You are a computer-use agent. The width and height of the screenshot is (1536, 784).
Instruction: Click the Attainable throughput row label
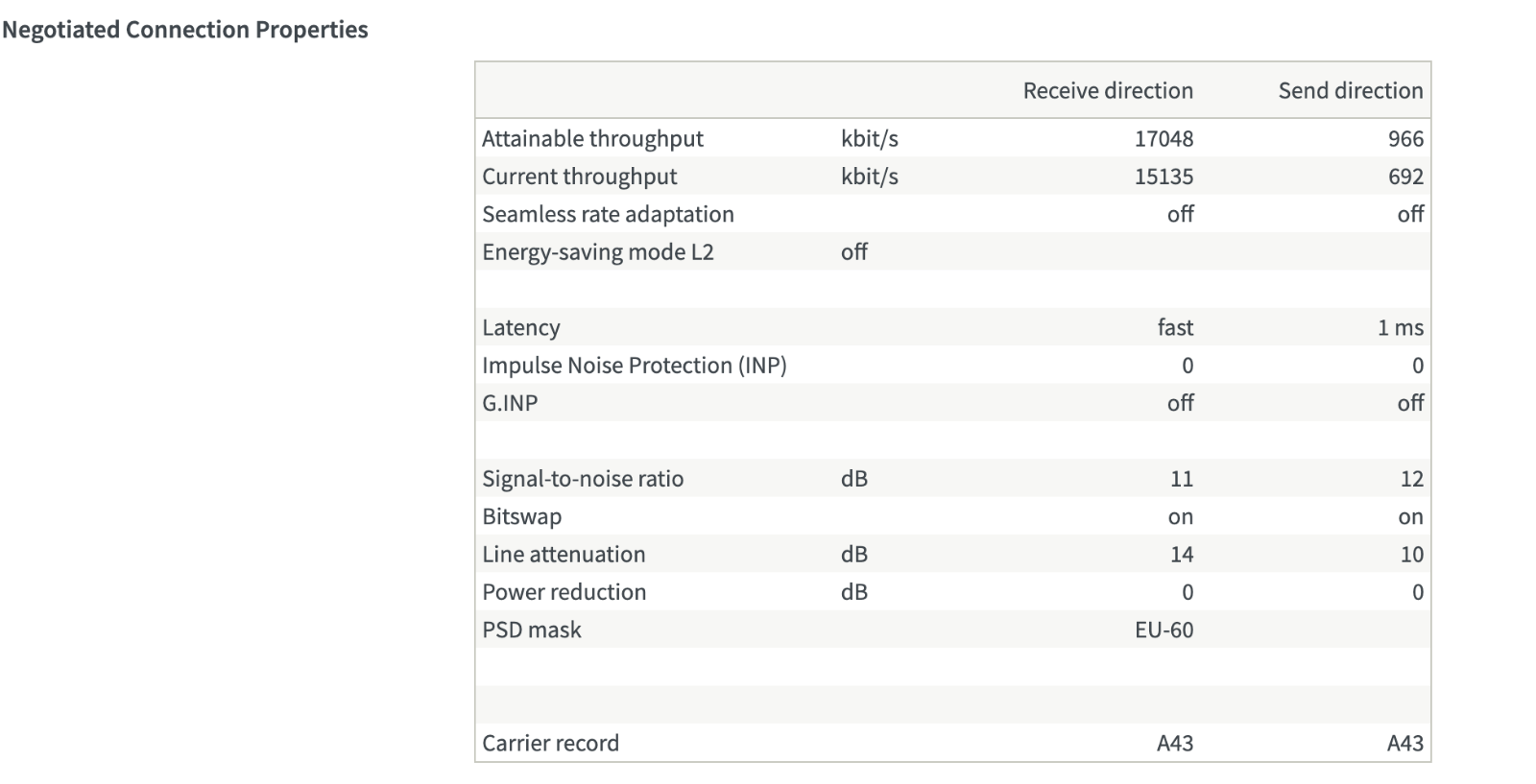pyautogui.click(x=592, y=139)
